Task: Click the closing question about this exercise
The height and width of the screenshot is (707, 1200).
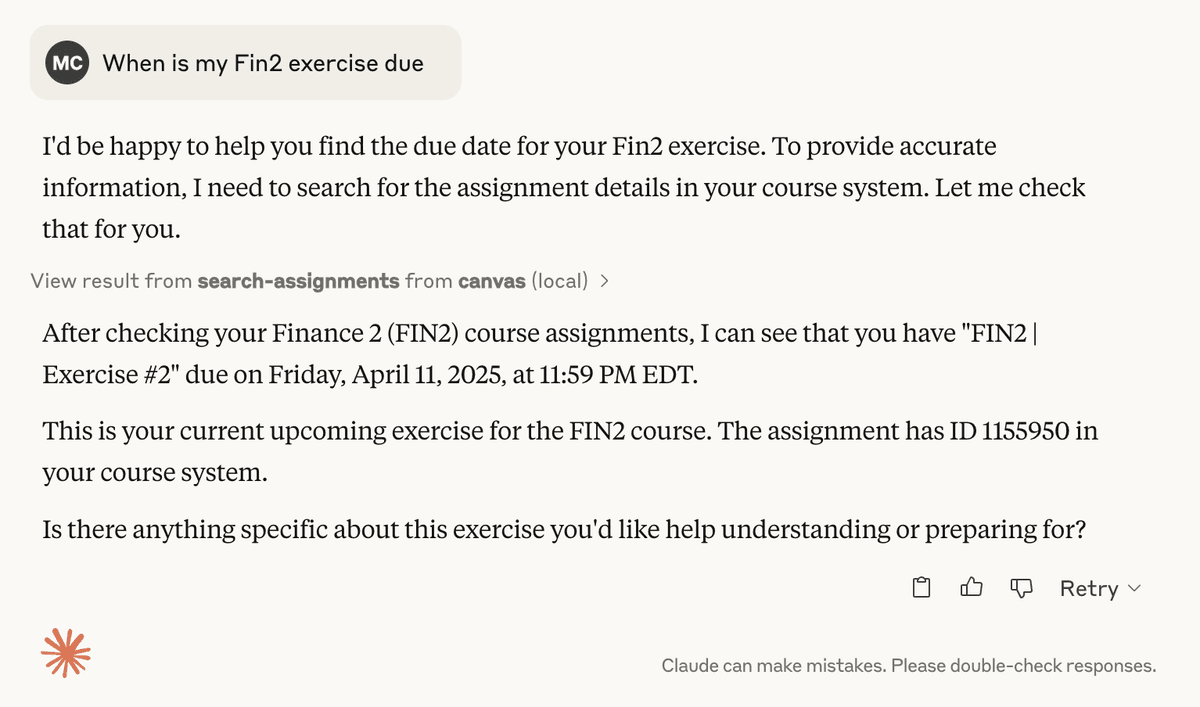Action: point(564,530)
